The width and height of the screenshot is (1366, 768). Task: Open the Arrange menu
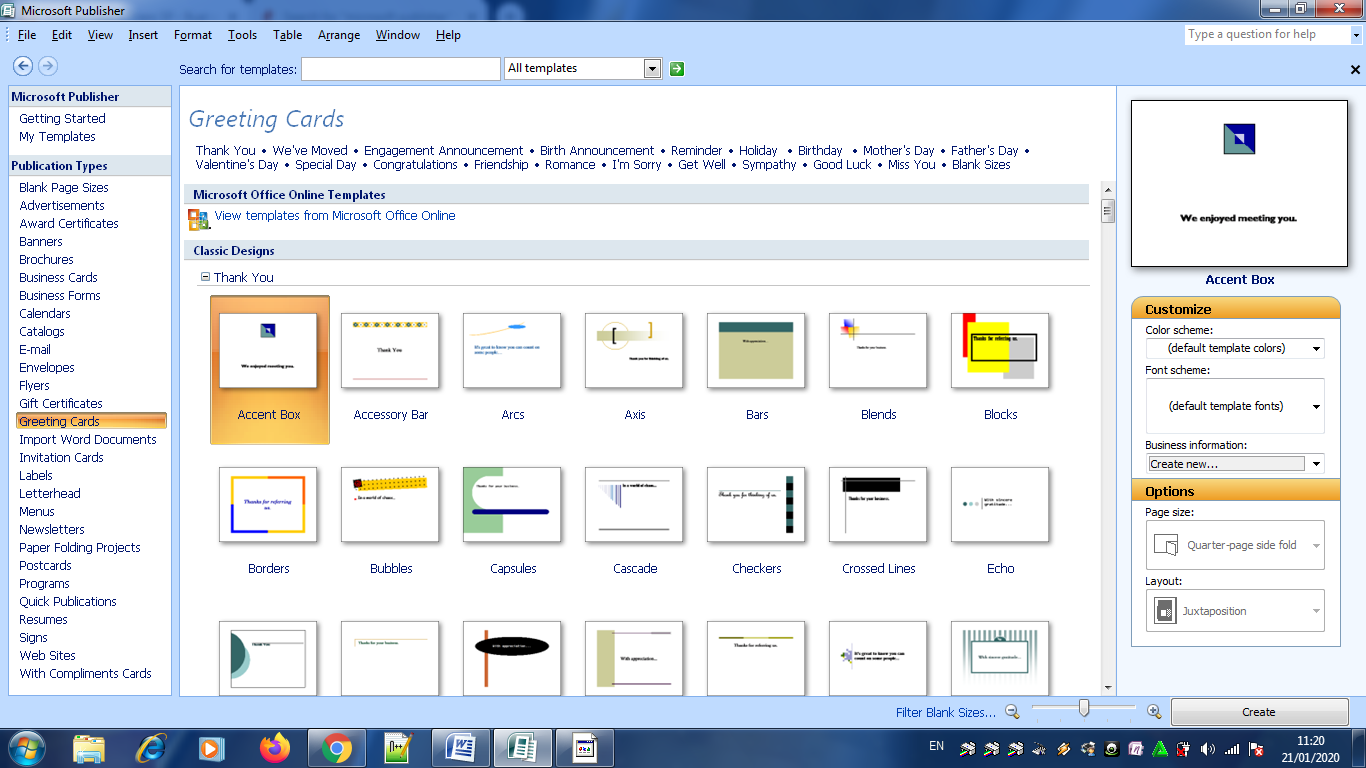tap(338, 34)
